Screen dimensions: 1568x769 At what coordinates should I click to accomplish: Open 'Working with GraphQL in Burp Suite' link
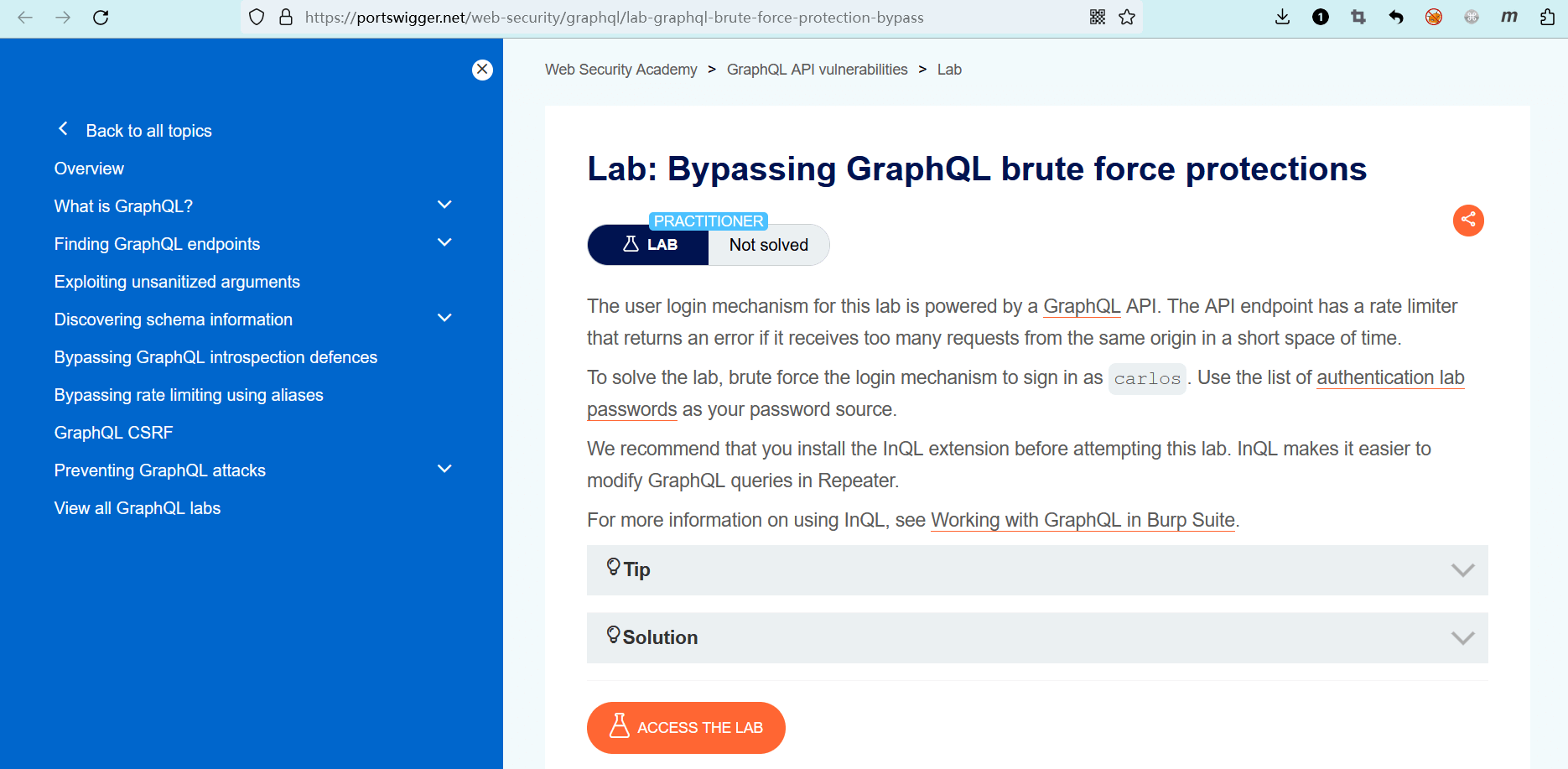click(1083, 521)
